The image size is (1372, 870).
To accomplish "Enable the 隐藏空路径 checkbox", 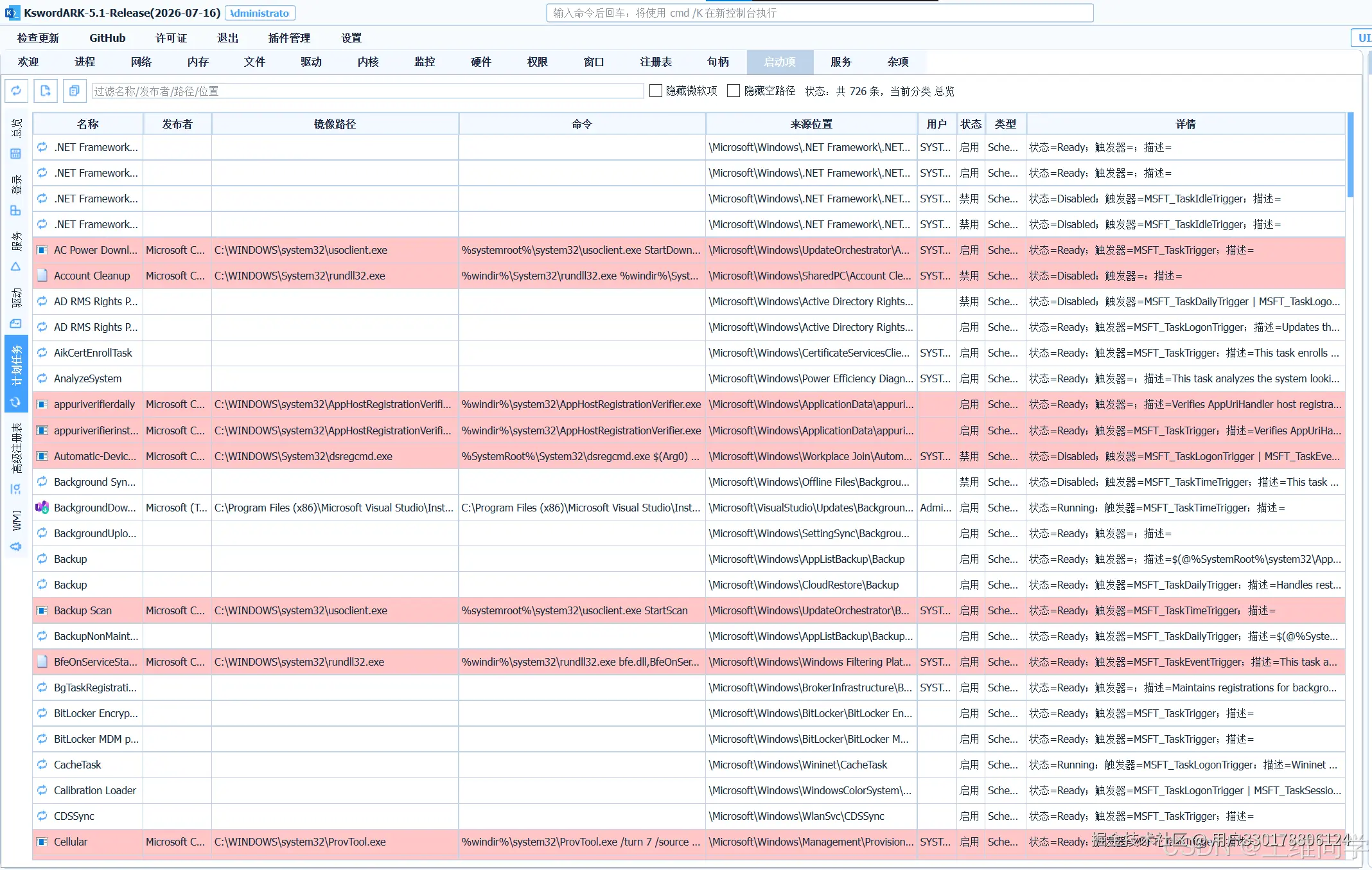I will click(734, 91).
